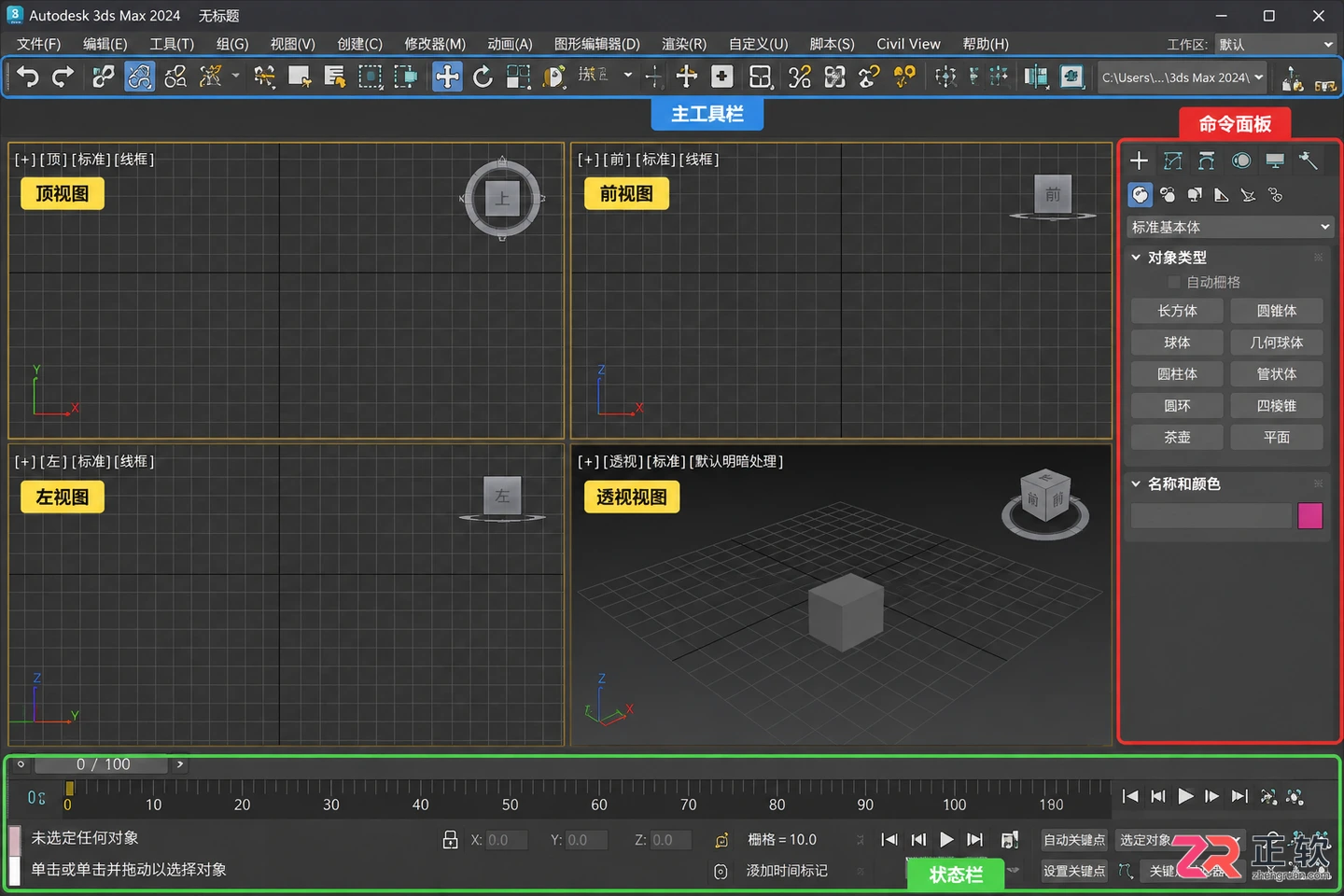Choose the Rectangular Selection Region icon

pos(371,77)
